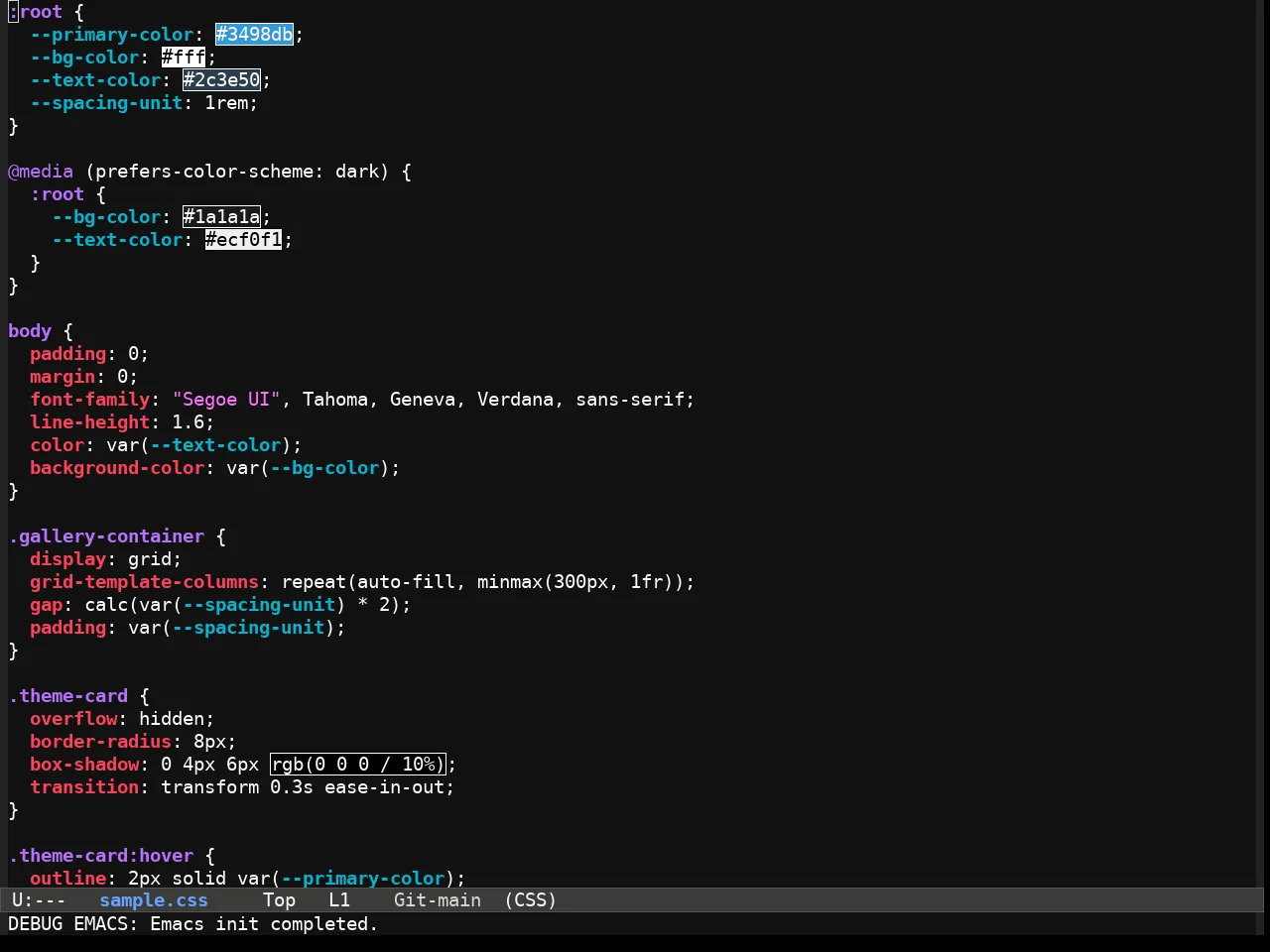Click the 'background-color' property
Image resolution: width=1270 pixels, height=952 pixels.
(x=117, y=468)
